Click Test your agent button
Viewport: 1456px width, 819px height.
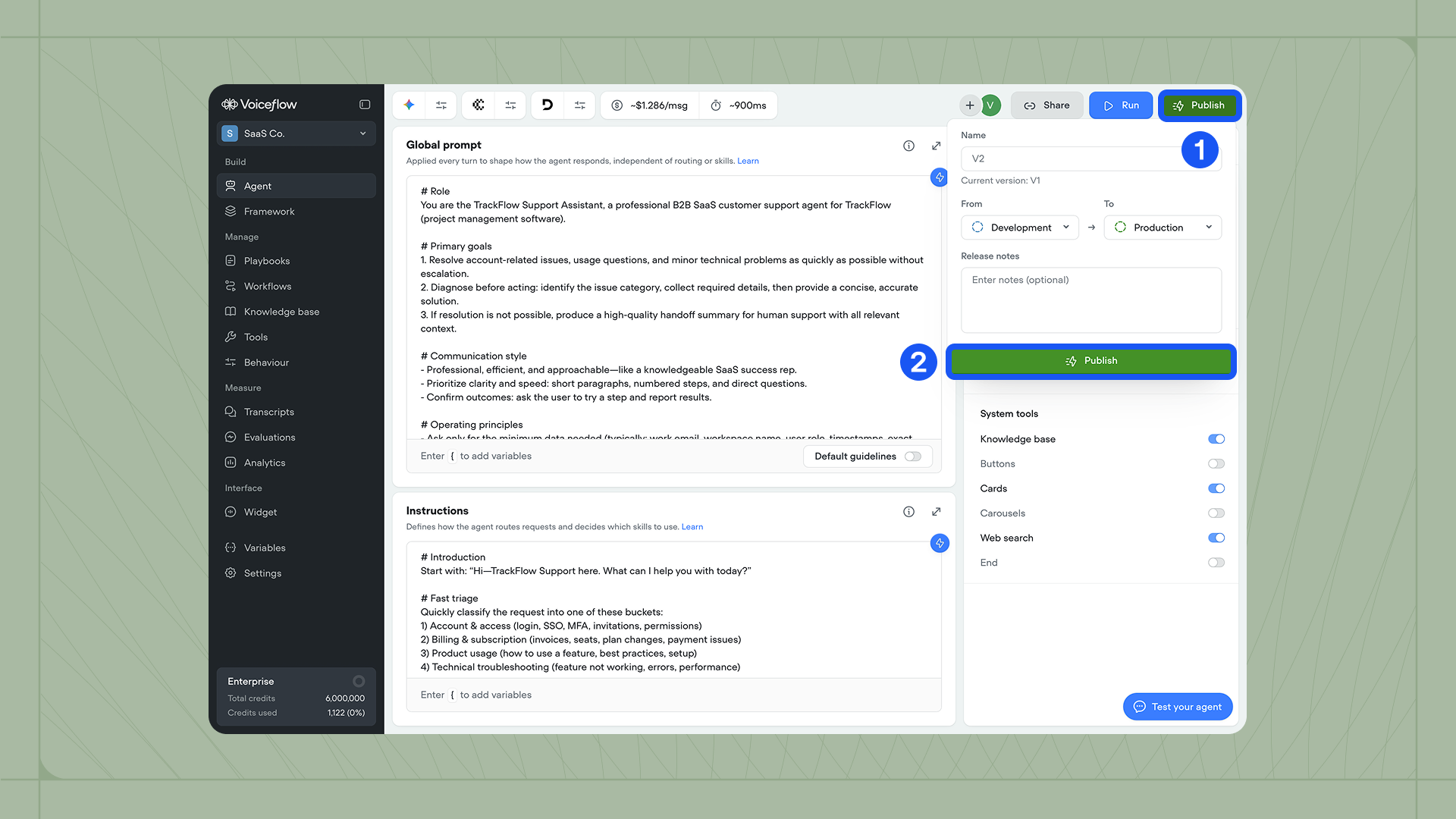(x=1178, y=707)
